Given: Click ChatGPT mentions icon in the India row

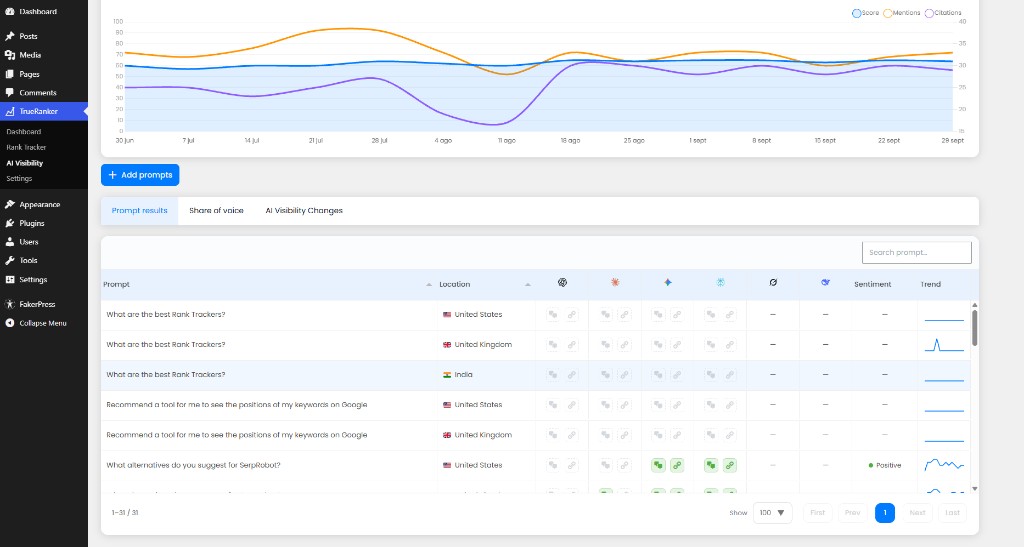Looking at the screenshot, I should pos(552,375).
